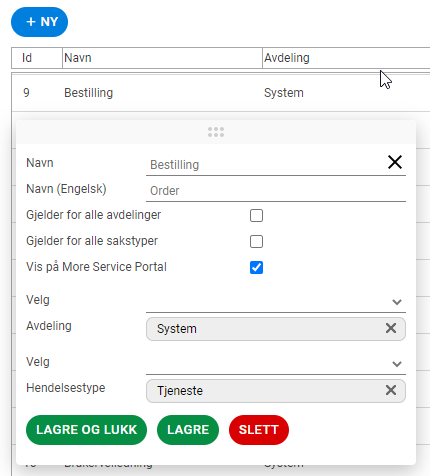Image resolution: width=430 pixels, height=476 pixels.
Task: Click the dialog drag handle dots
Action: click(216, 132)
